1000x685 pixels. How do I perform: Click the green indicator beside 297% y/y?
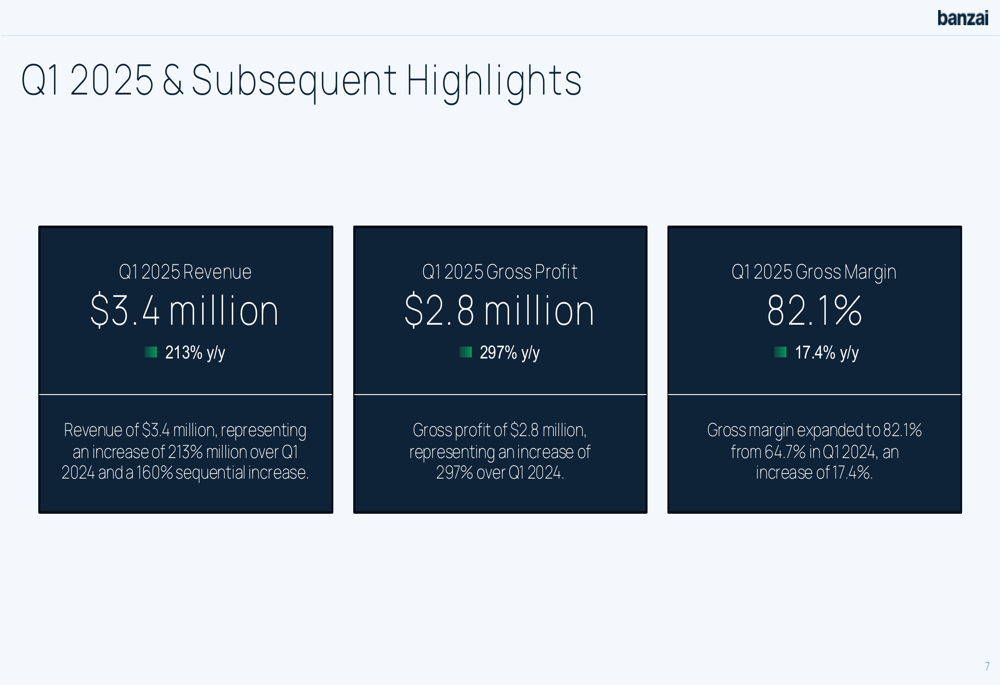tap(466, 352)
